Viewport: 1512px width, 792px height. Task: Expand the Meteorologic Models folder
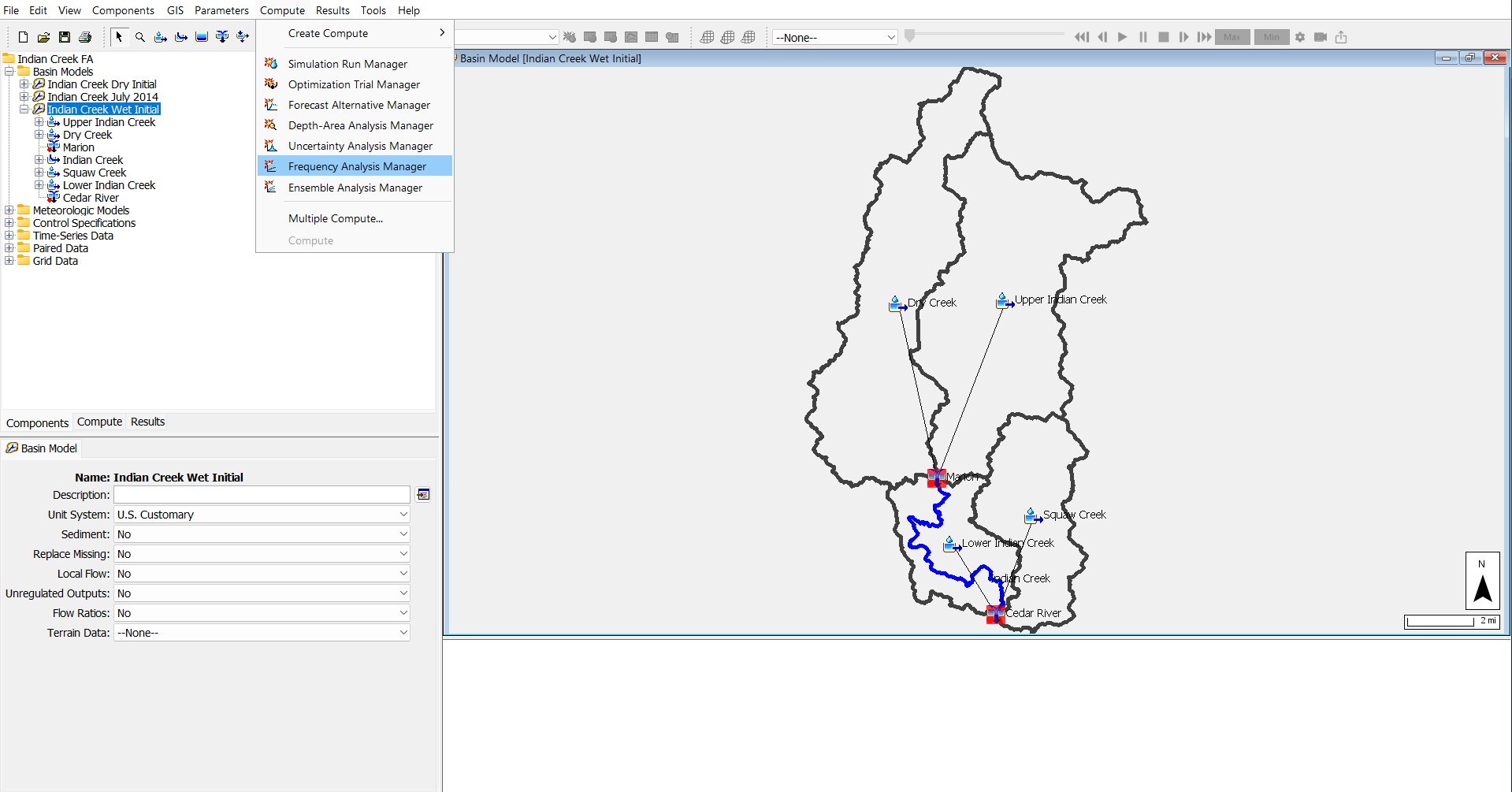point(9,210)
